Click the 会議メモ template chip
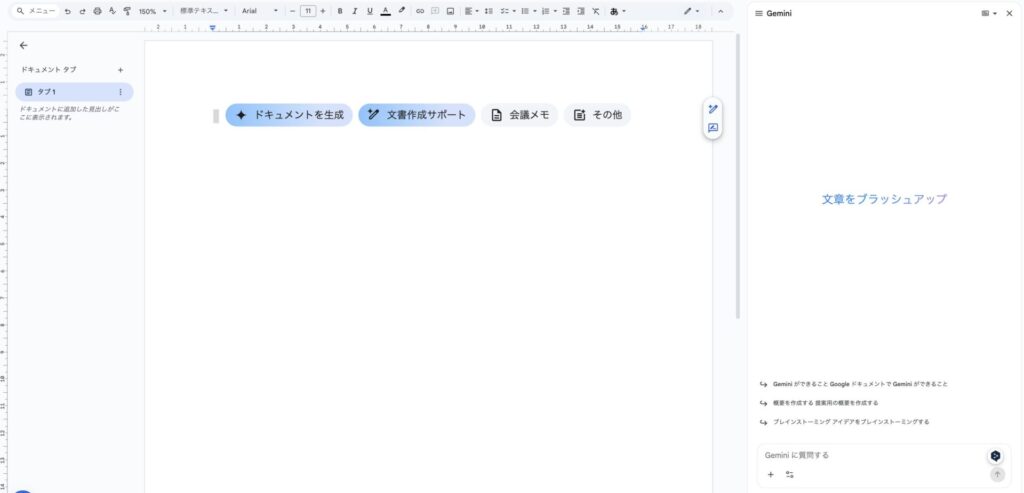Screen dimensions: 1024x493 (520, 115)
